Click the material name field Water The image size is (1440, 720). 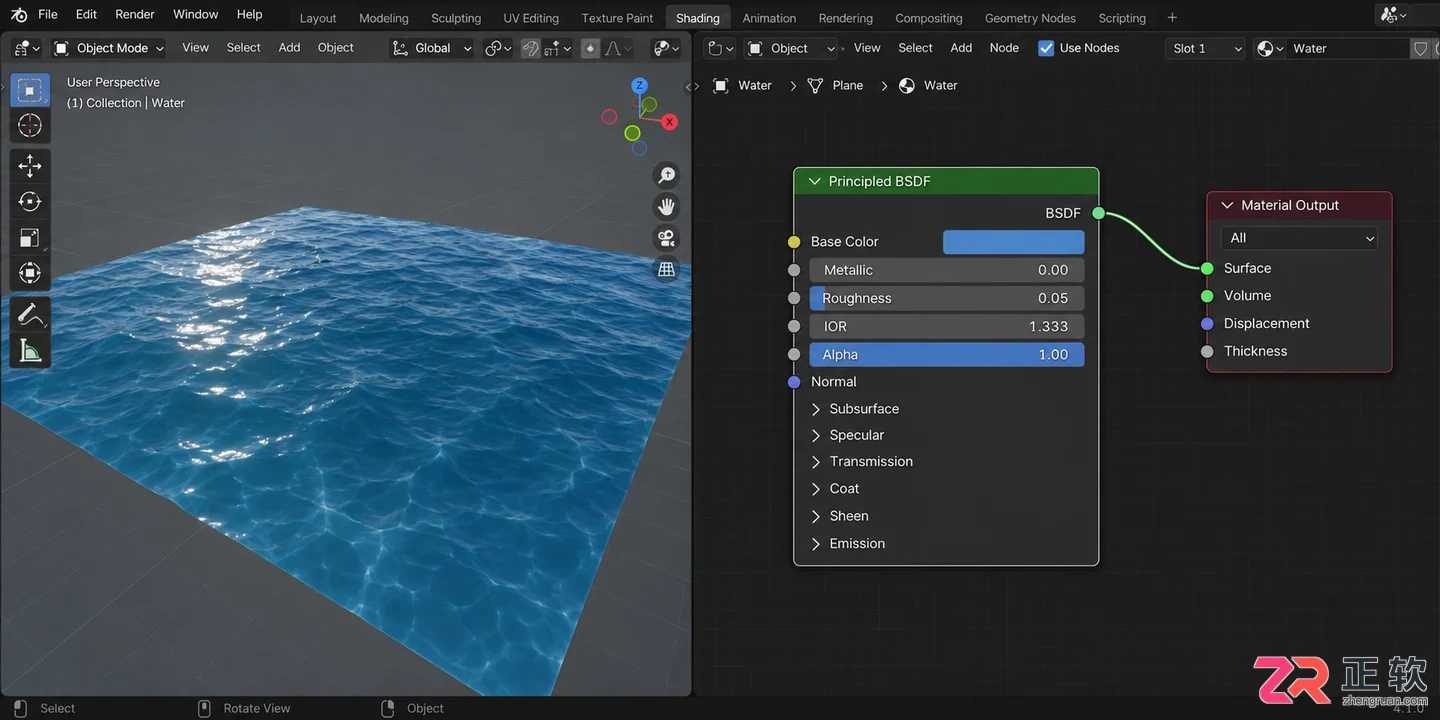1348,48
